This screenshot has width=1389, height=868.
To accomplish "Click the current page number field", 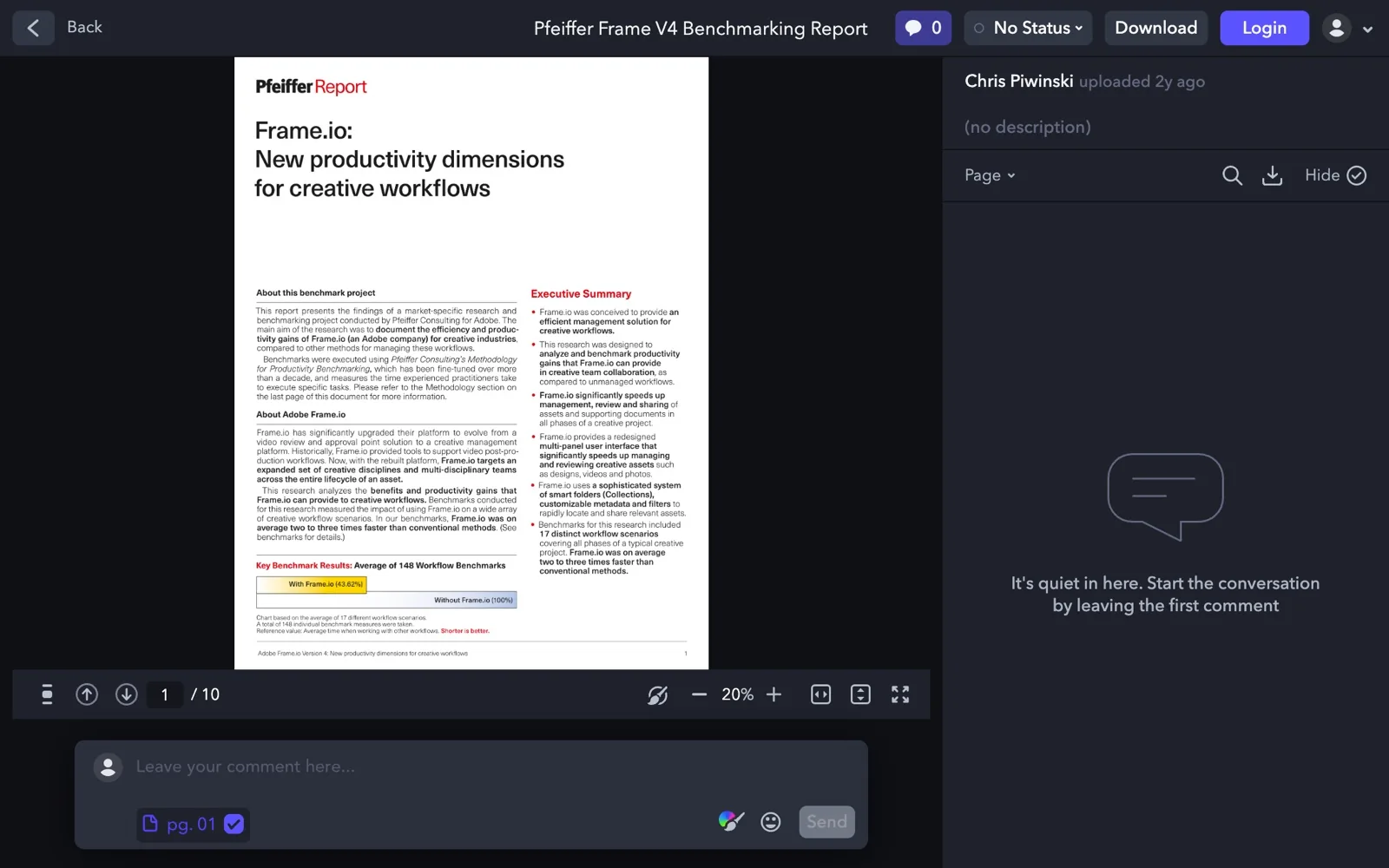I will coord(165,694).
